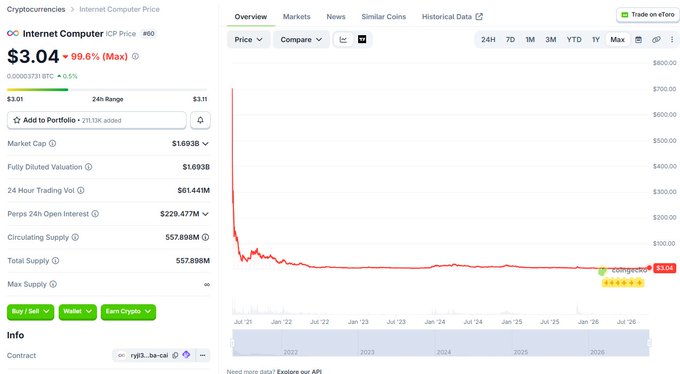Click Internet Computer Price breadcrumb text
Image resolution: width=680 pixels, height=374 pixels.
pos(119,9)
